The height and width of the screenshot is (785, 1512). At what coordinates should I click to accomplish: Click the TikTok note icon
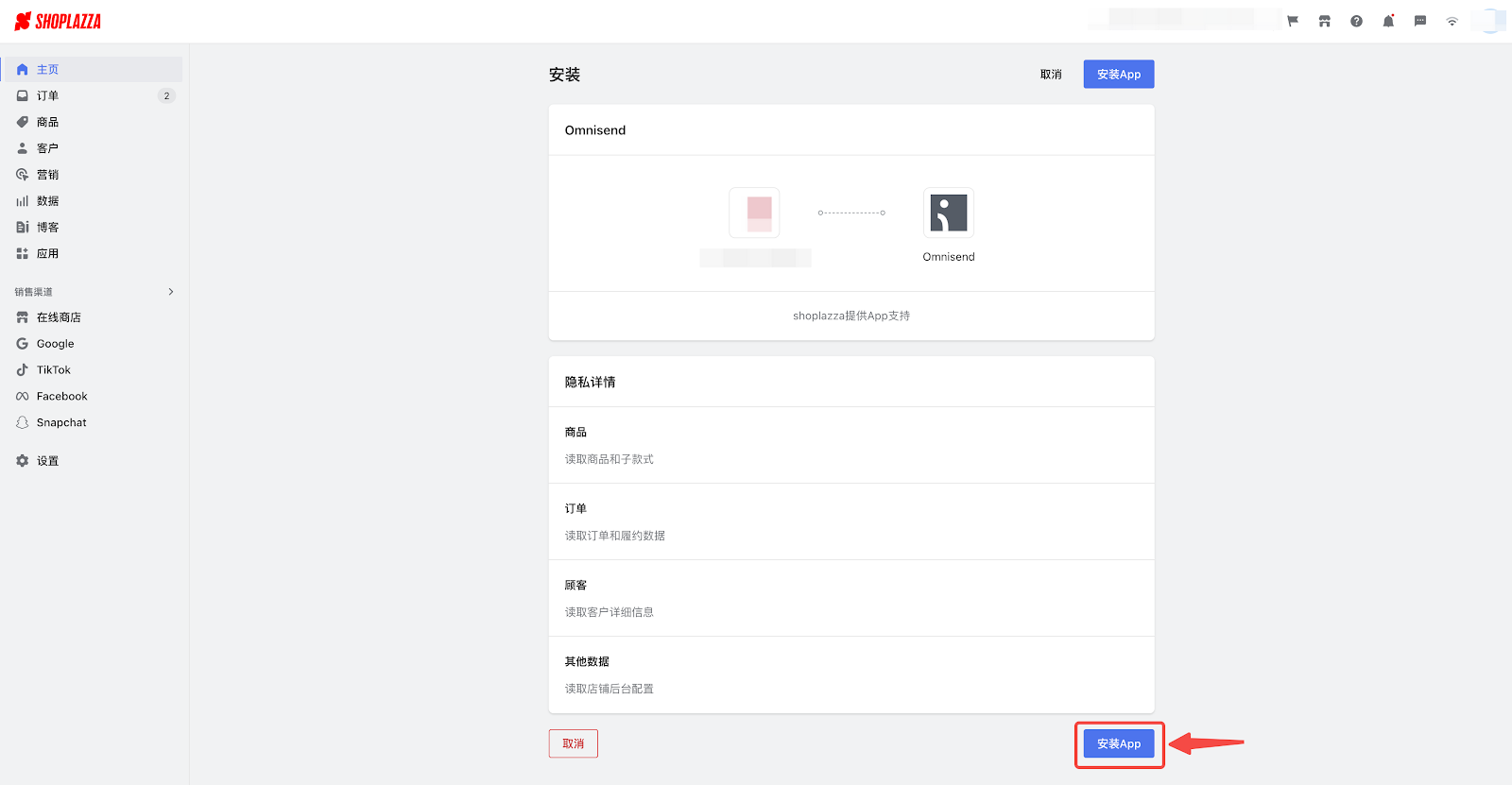pos(23,370)
